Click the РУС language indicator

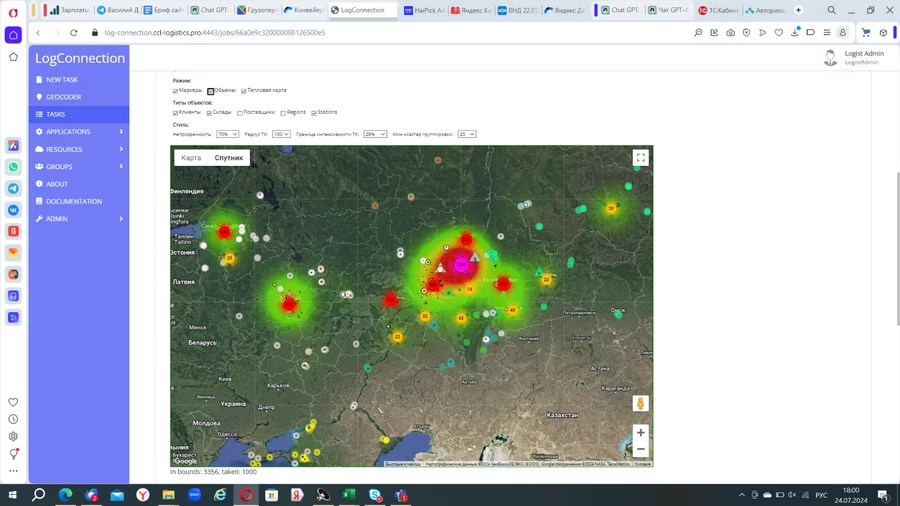click(821, 495)
